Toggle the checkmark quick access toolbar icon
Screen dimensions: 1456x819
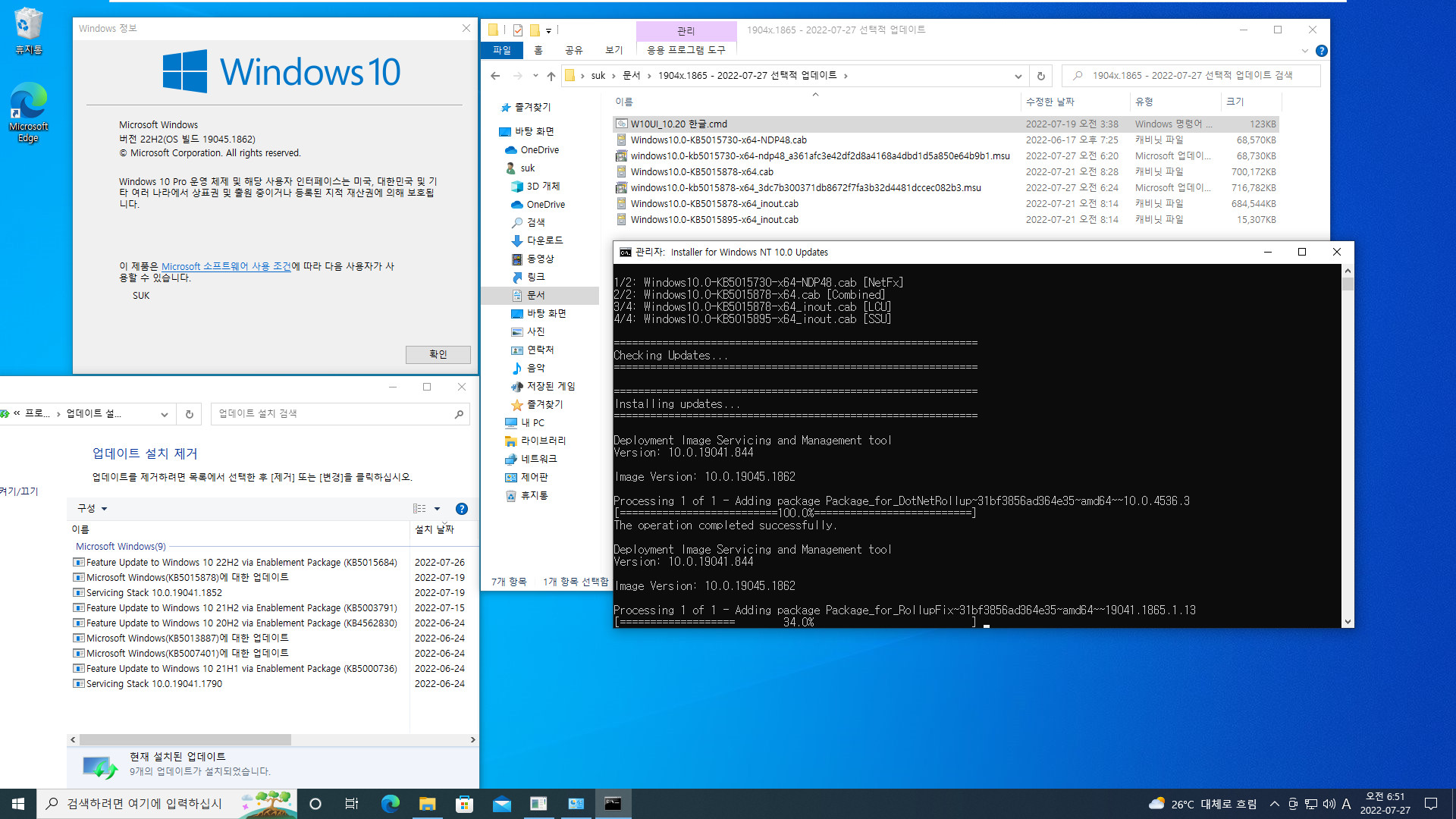point(518,30)
